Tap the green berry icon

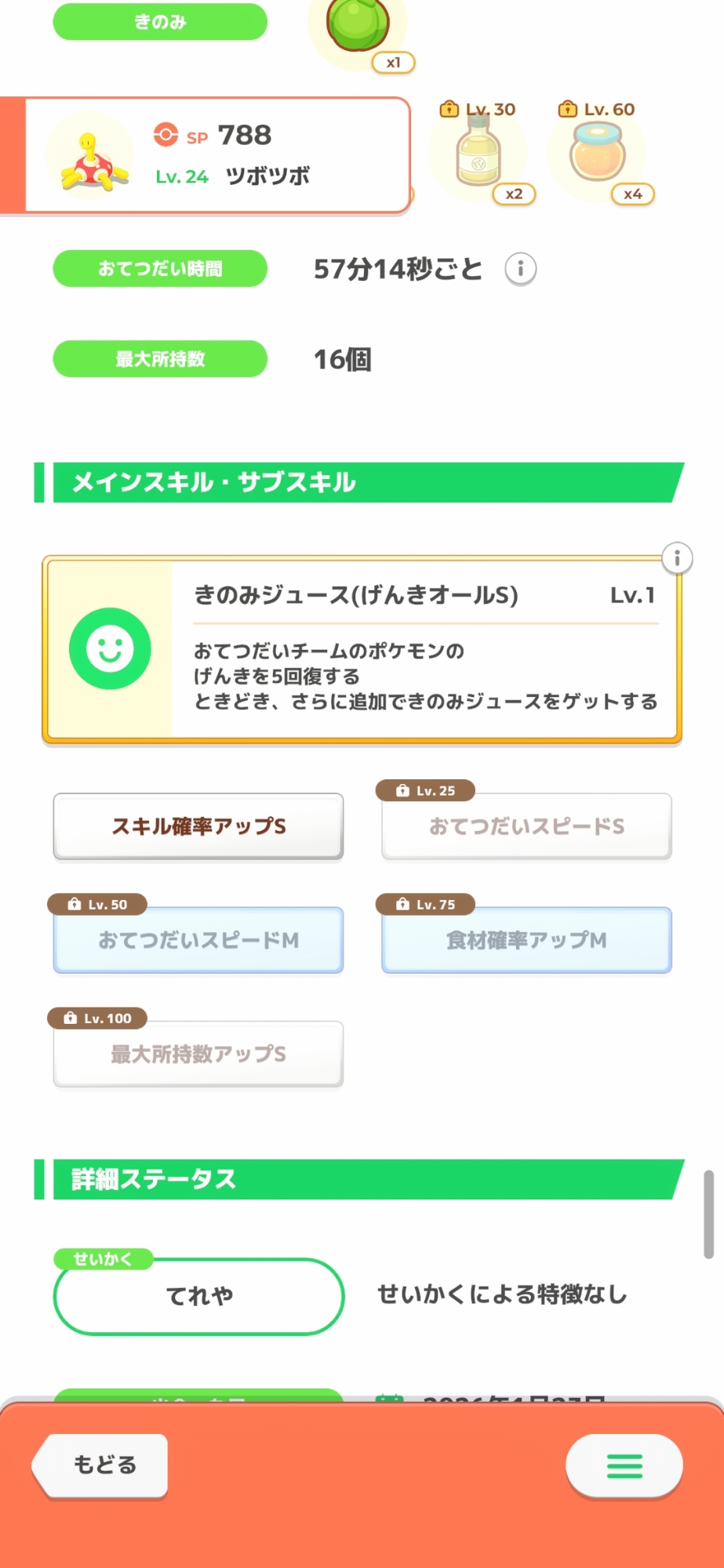click(358, 25)
